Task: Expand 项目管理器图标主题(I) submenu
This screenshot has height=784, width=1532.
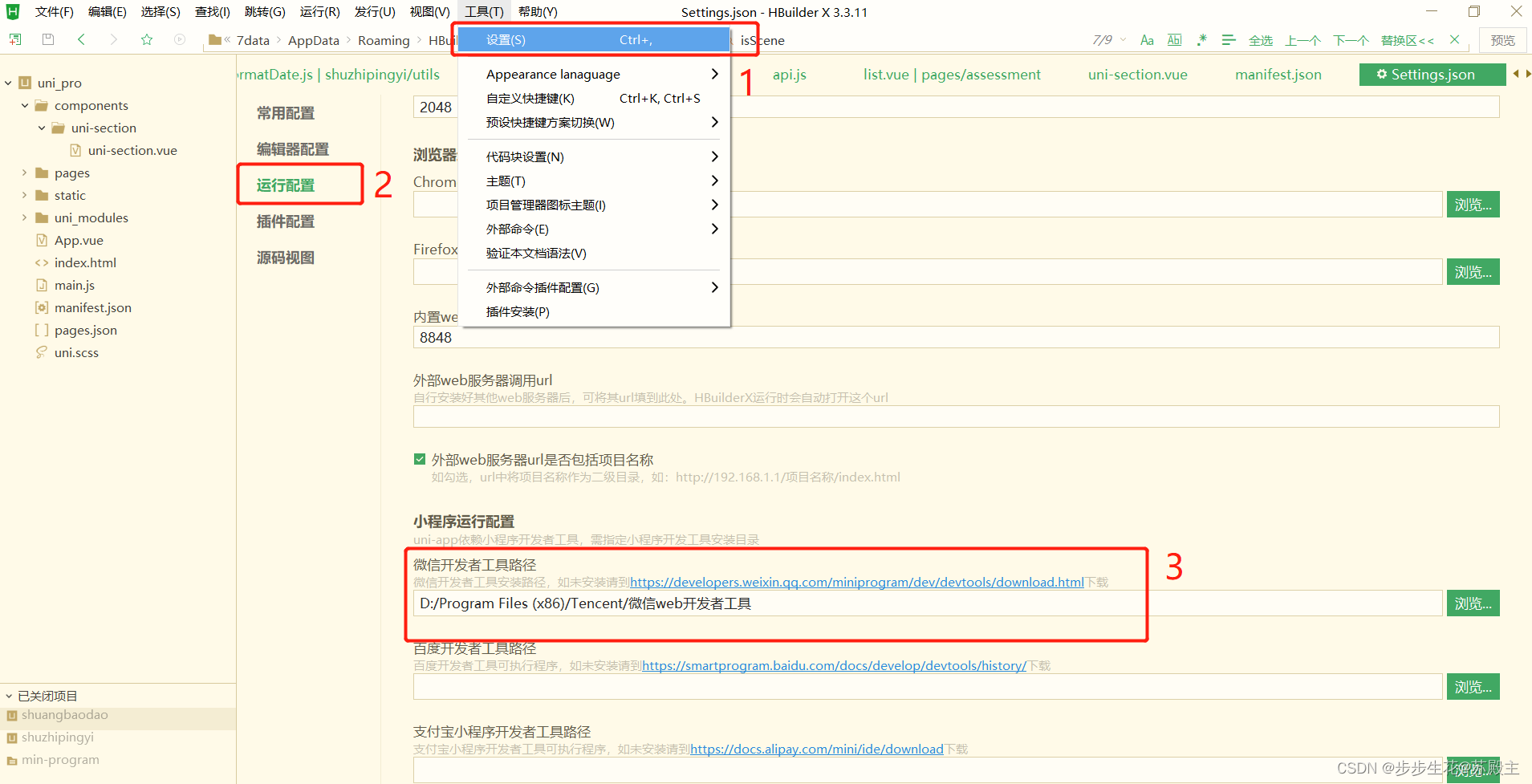Action: coord(594,205)
